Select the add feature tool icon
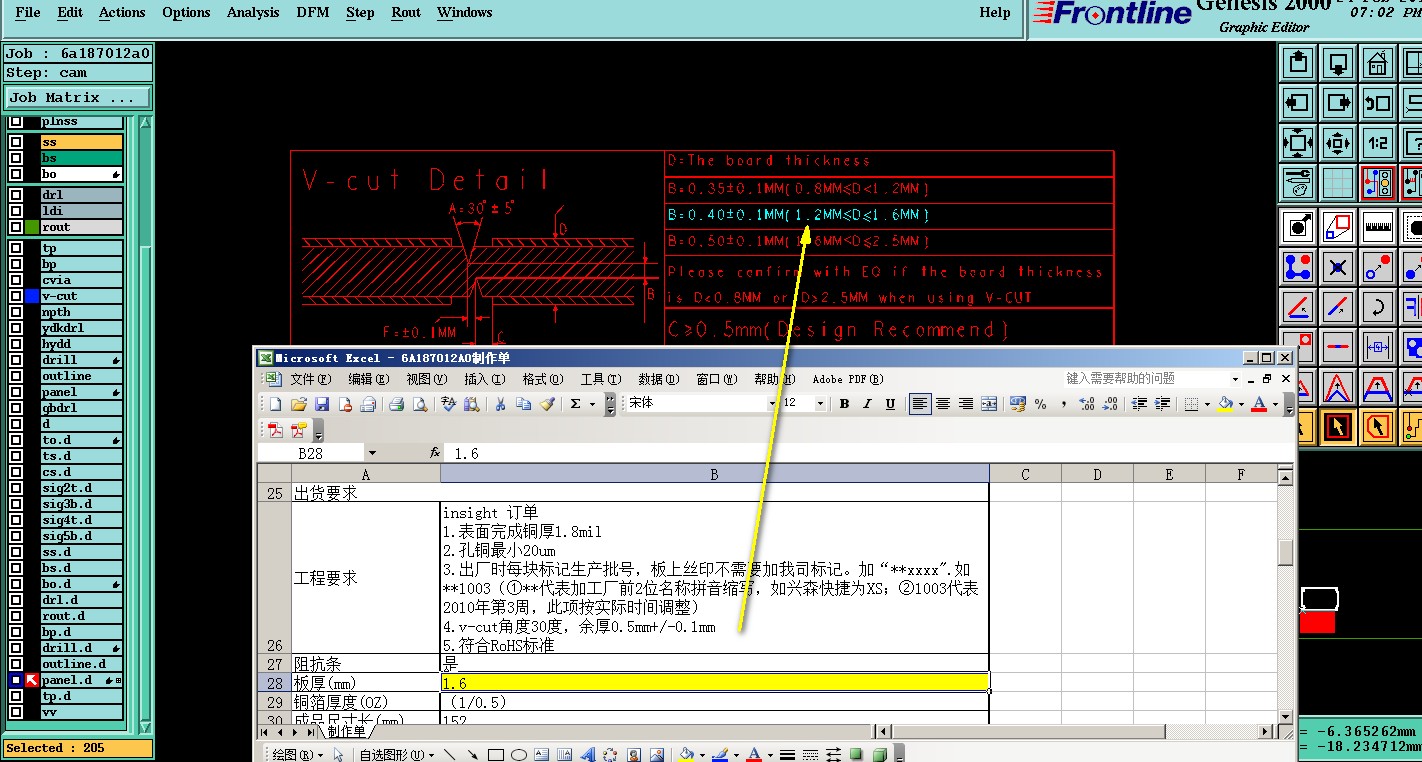Viewport: 1422px width, 762px height. 1298,227
